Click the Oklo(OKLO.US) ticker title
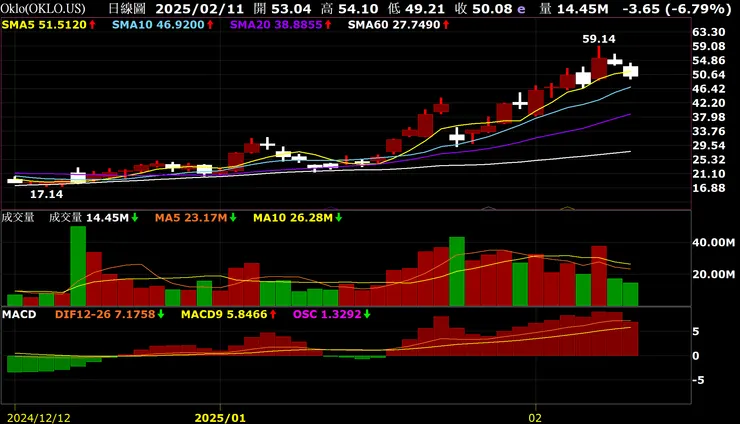Viewport: 740px width, 424px height. (x=43, y=8)
